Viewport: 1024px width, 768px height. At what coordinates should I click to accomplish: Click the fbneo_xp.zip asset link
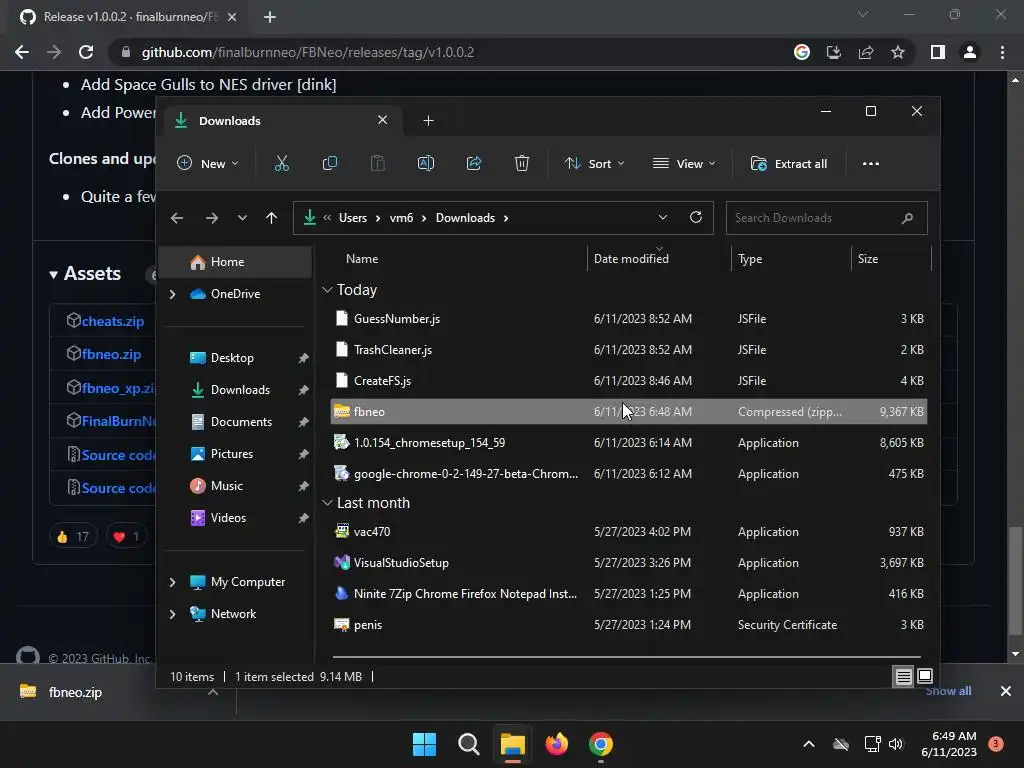coord(118,388)
